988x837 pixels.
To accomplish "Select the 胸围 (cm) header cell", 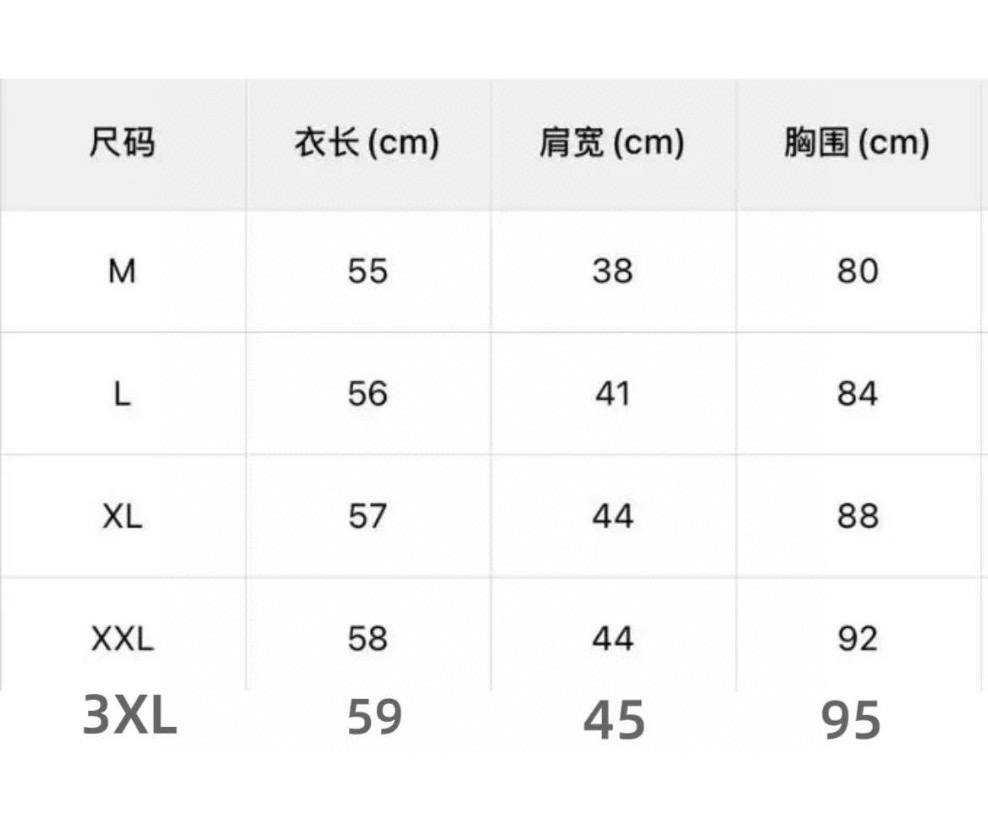I will pos(857,143).
